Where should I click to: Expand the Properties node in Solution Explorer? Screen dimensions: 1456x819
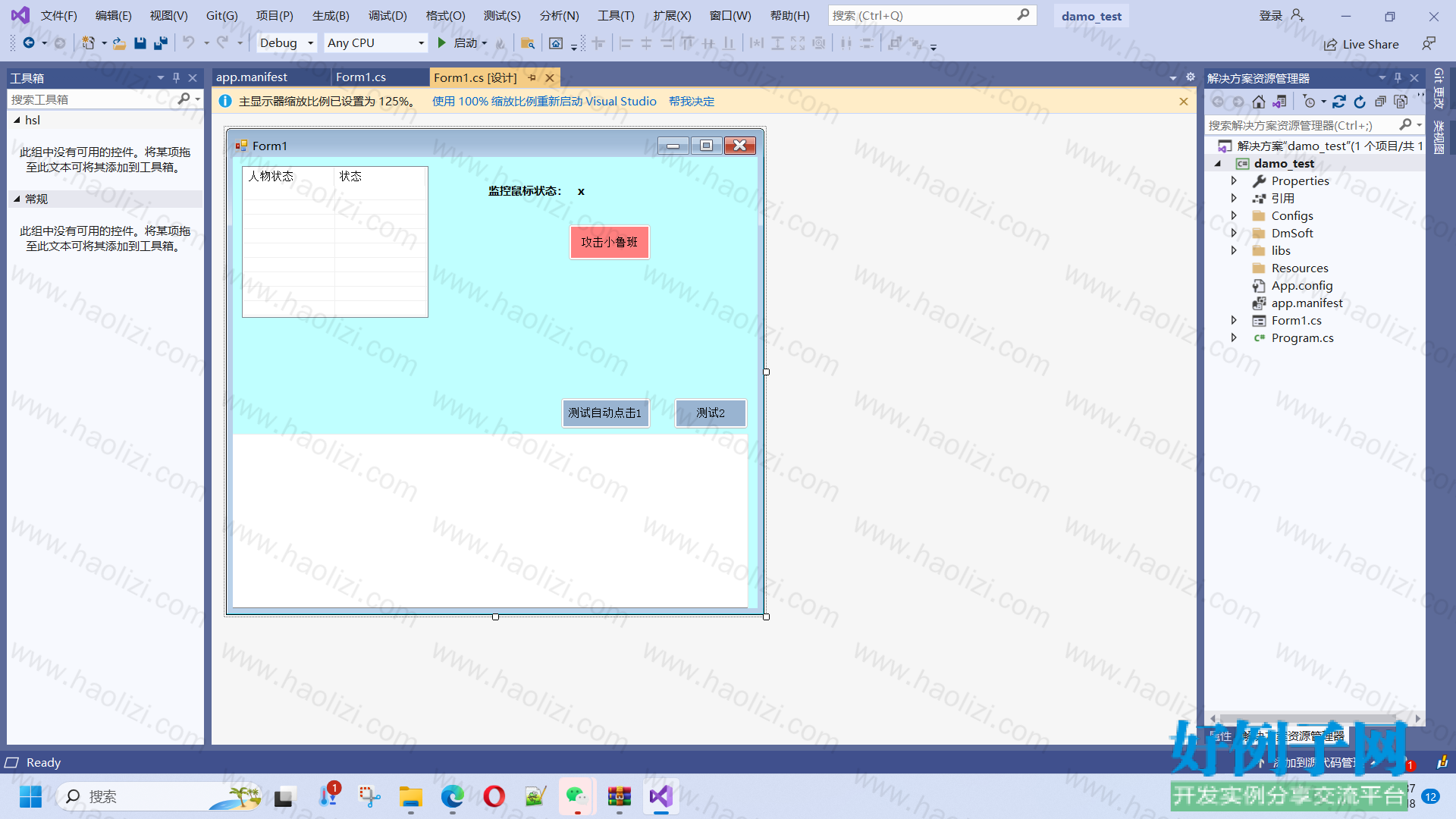click(x=1234, y=180)
